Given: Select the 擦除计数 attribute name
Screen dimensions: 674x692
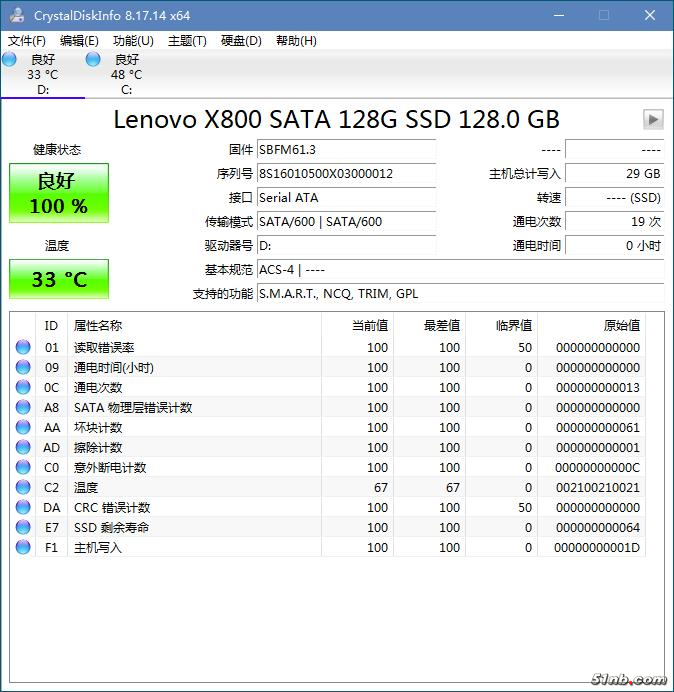Looking at the screenshot, I should coord(98,448).
